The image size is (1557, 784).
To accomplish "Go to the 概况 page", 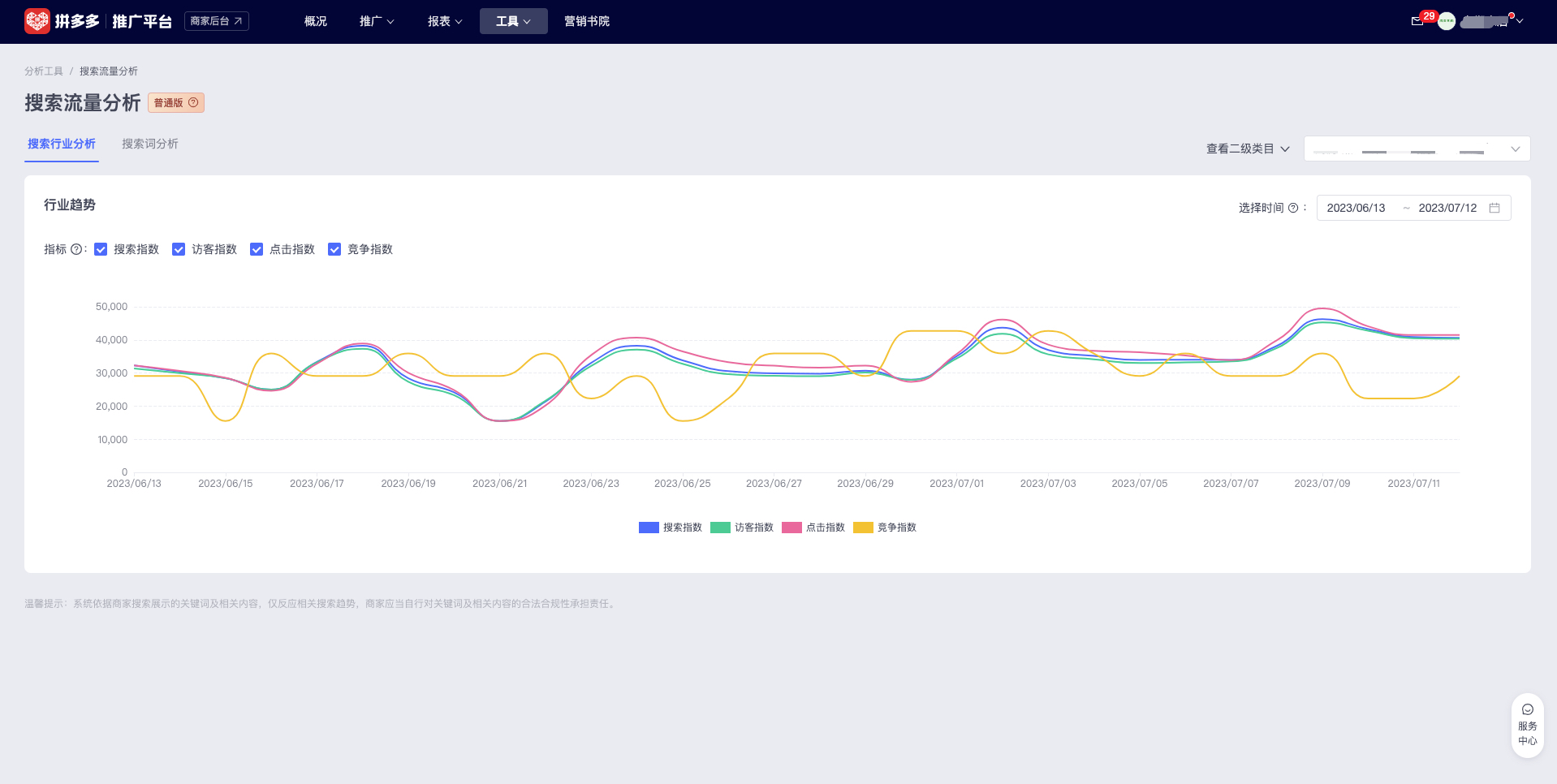I will coord(316,21).
